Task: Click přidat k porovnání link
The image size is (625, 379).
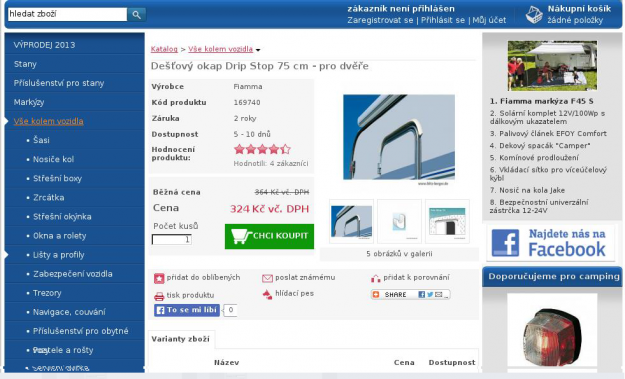Action: coord(416,278)
